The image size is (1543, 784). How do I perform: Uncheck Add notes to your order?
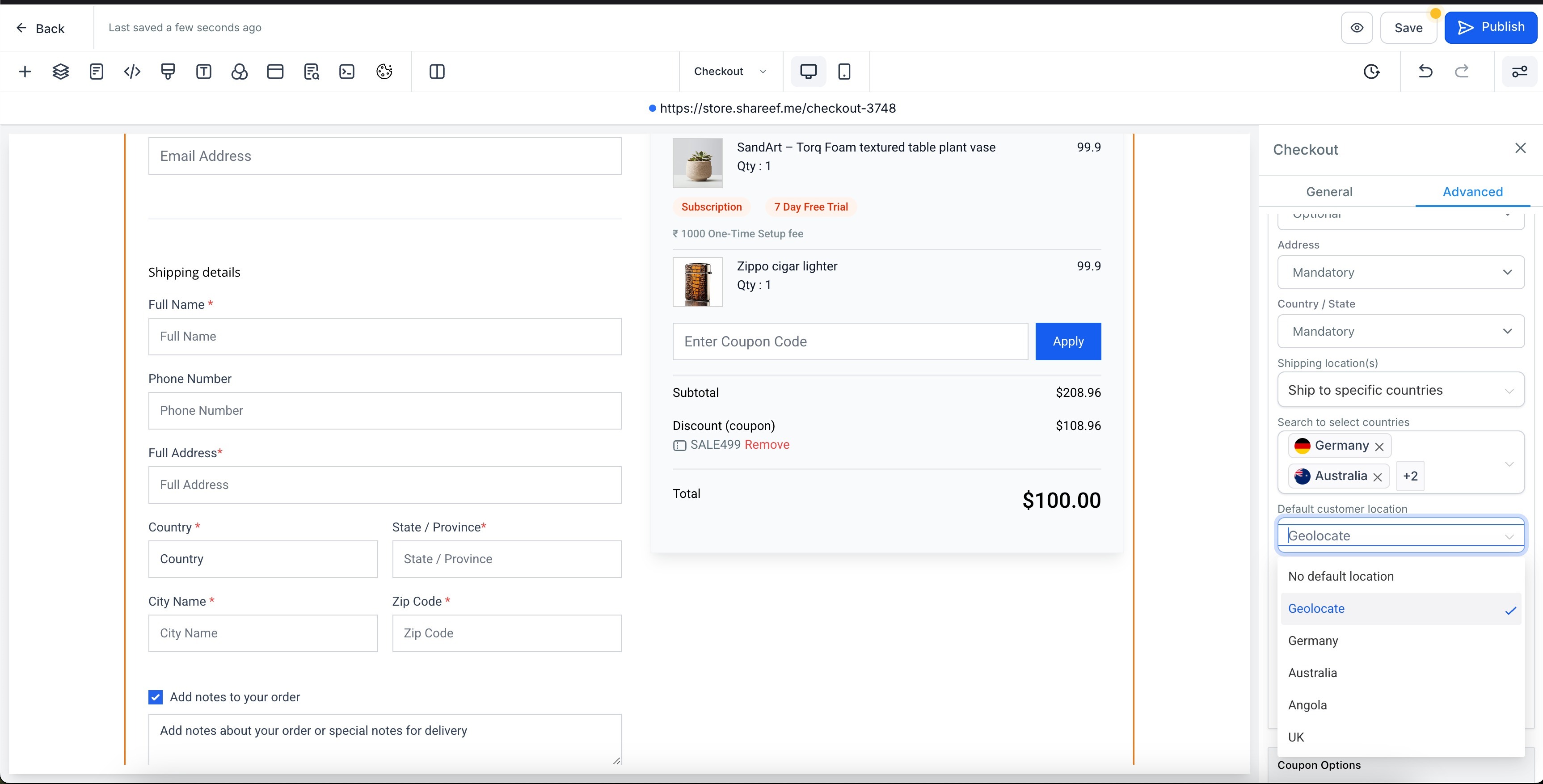point(155,697)
